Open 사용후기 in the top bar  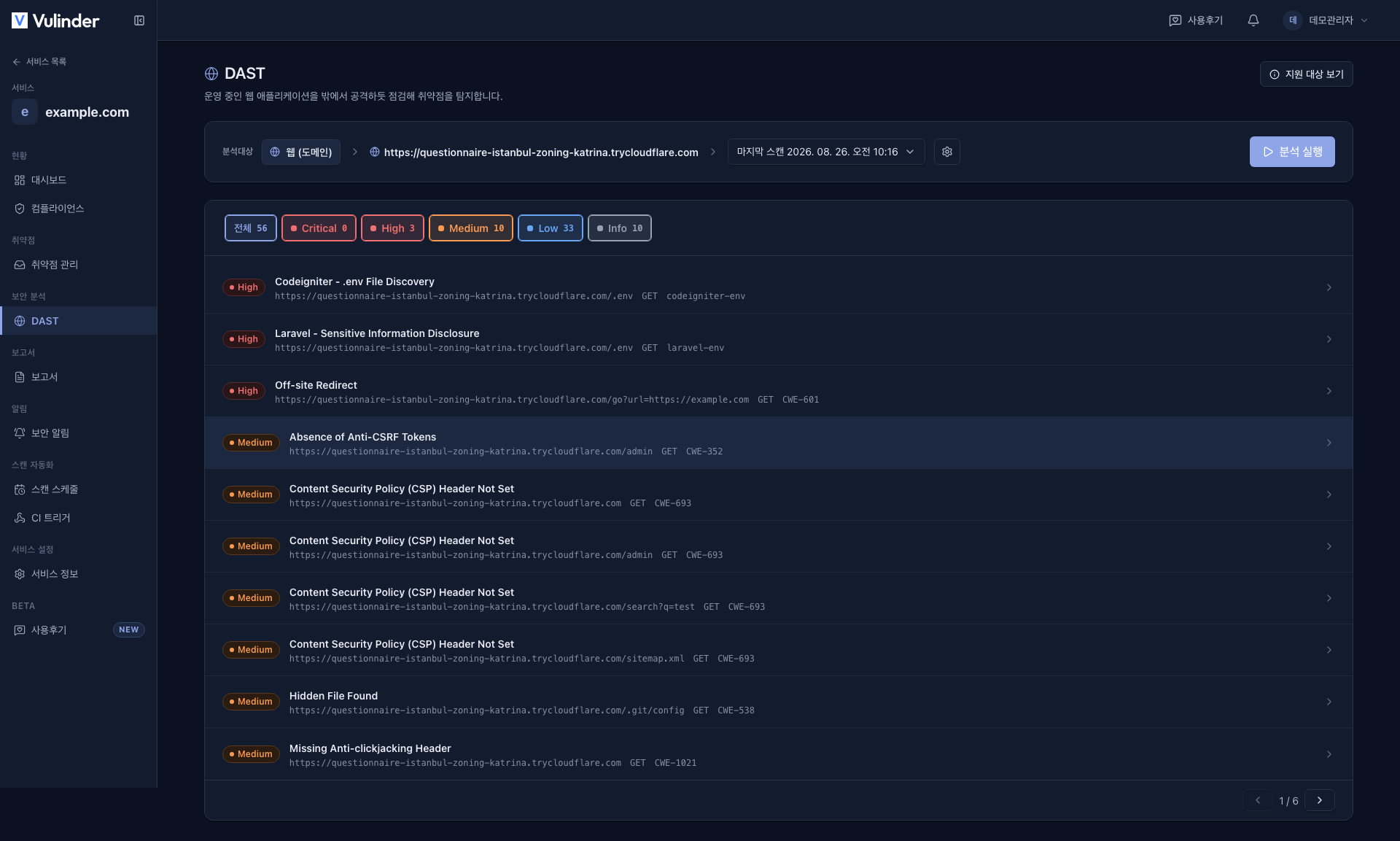(x=1196, y=20)
